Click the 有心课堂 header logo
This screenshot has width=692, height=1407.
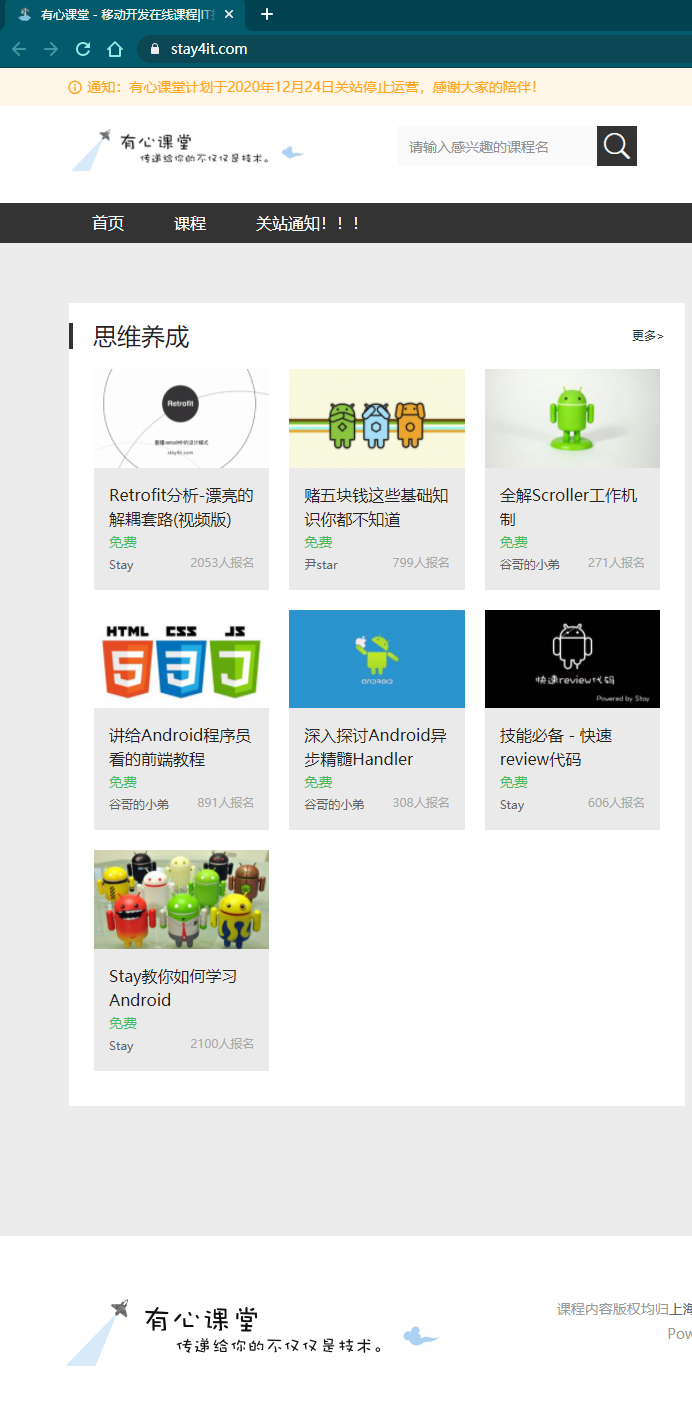[x=187, y=150]
